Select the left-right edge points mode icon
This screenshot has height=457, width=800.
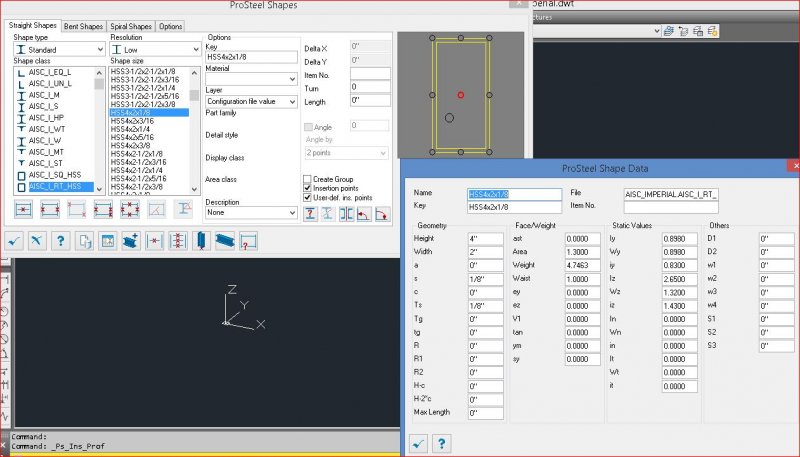[x=50, y=210]
